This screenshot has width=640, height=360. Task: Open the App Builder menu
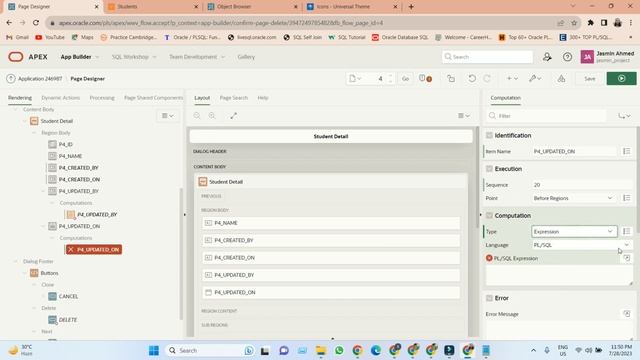click(x=80, y=57)
